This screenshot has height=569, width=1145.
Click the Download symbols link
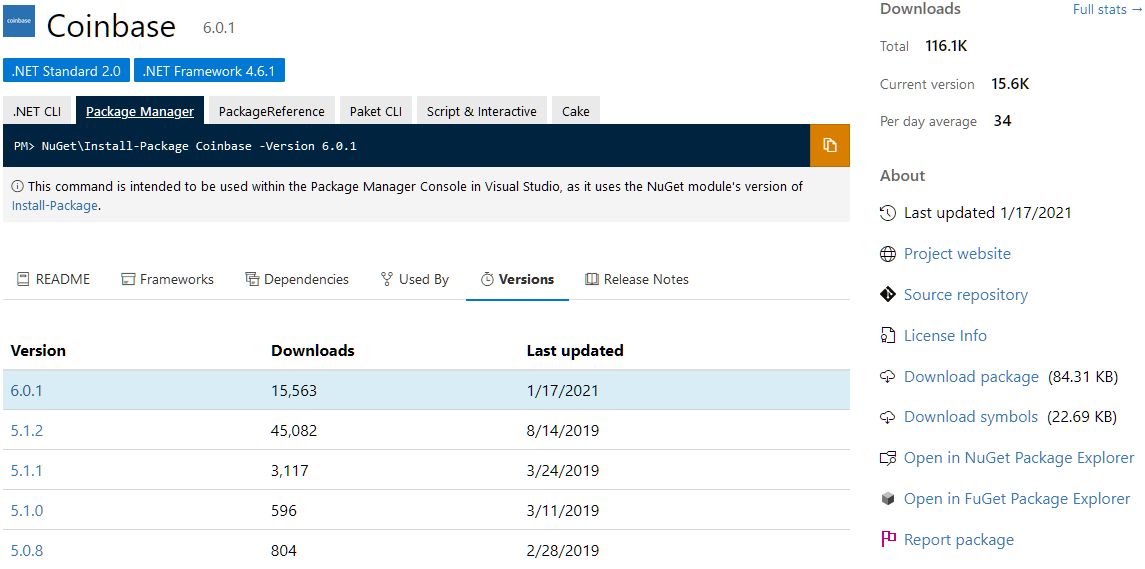click(x=970, y=416)
